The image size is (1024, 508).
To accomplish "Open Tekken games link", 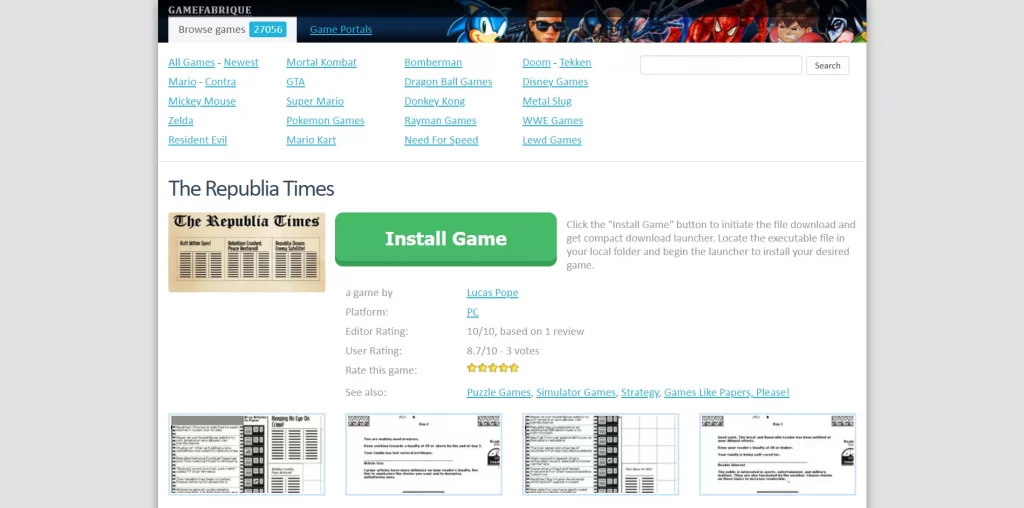I will click(x=575, y=63).
